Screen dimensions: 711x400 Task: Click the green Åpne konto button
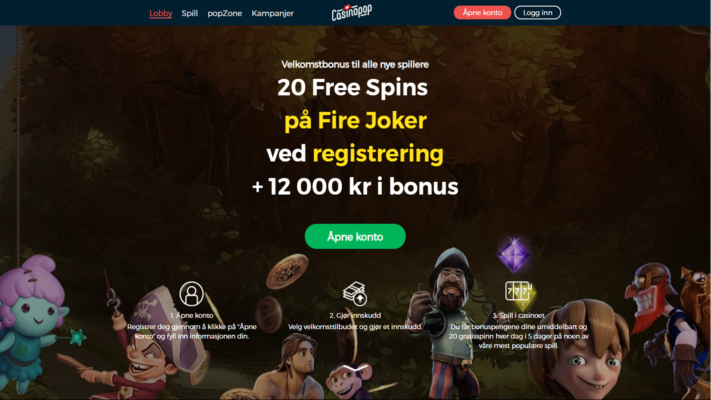coord(355,236)
